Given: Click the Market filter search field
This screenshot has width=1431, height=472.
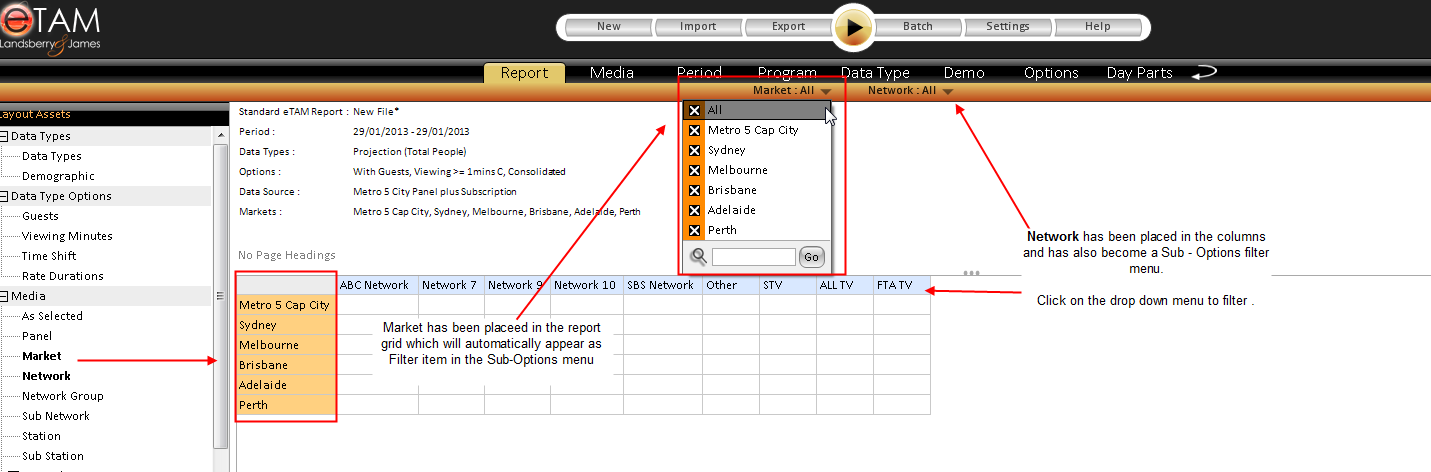Looking at the screenshot, I should point(754,257).
